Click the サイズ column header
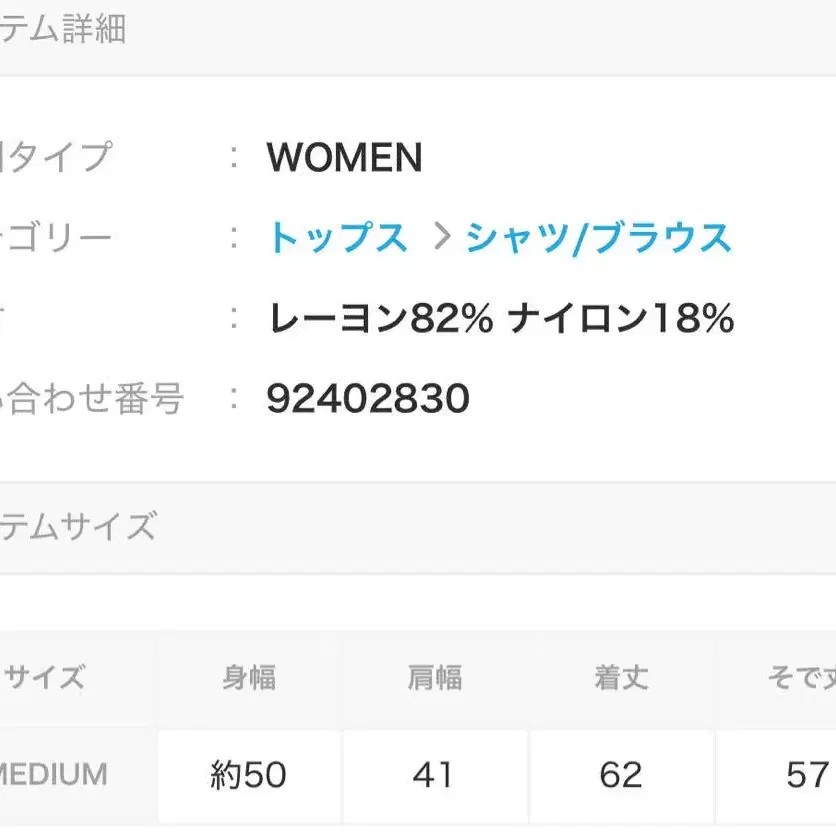This screenshot has width=836, height=836. coord(45,678)
